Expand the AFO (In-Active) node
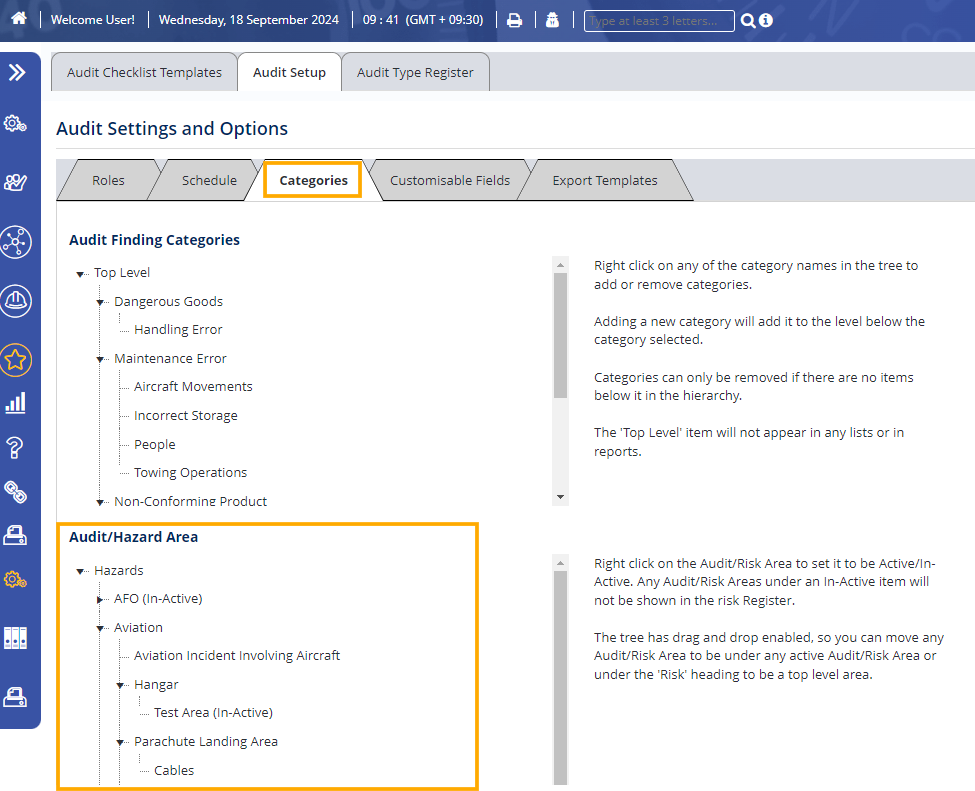Image resolution: width=975 pixels, height=791 pixels. tap(101, 599)
